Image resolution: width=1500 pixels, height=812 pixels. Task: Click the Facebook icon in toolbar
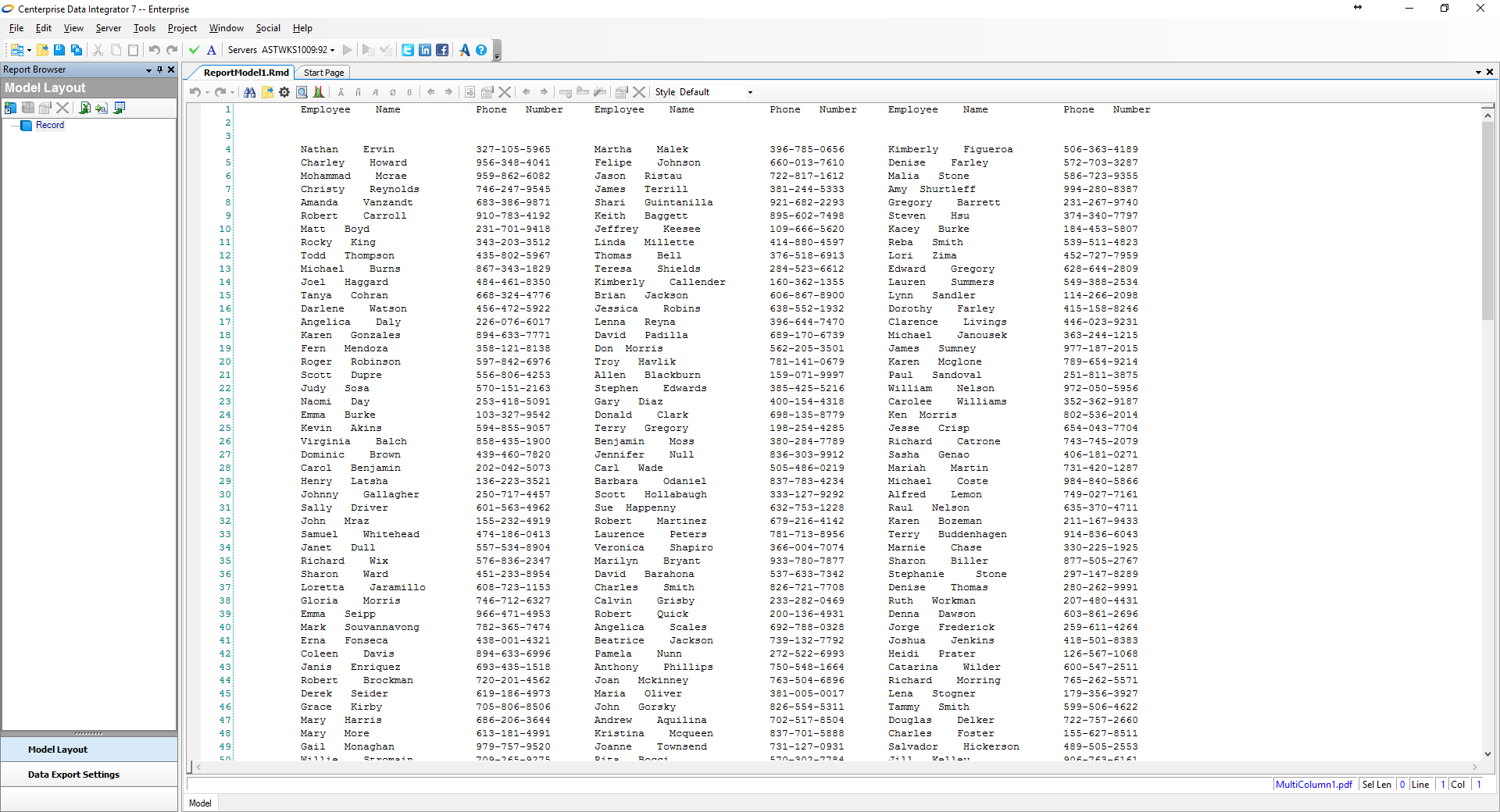click(442, 50)
